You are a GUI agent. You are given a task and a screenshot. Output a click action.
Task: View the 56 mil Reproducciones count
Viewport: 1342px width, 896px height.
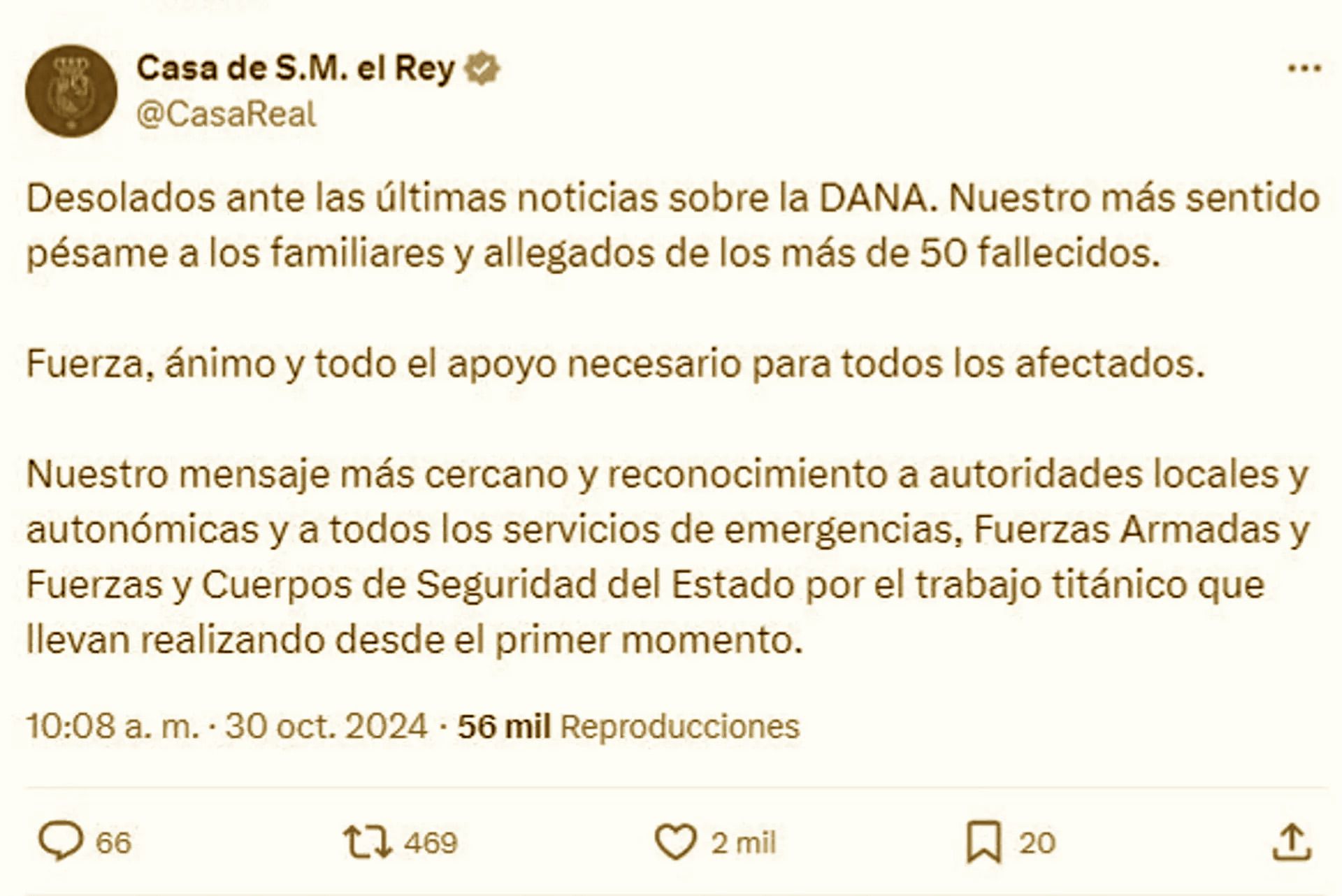click(x=628, y=726)
